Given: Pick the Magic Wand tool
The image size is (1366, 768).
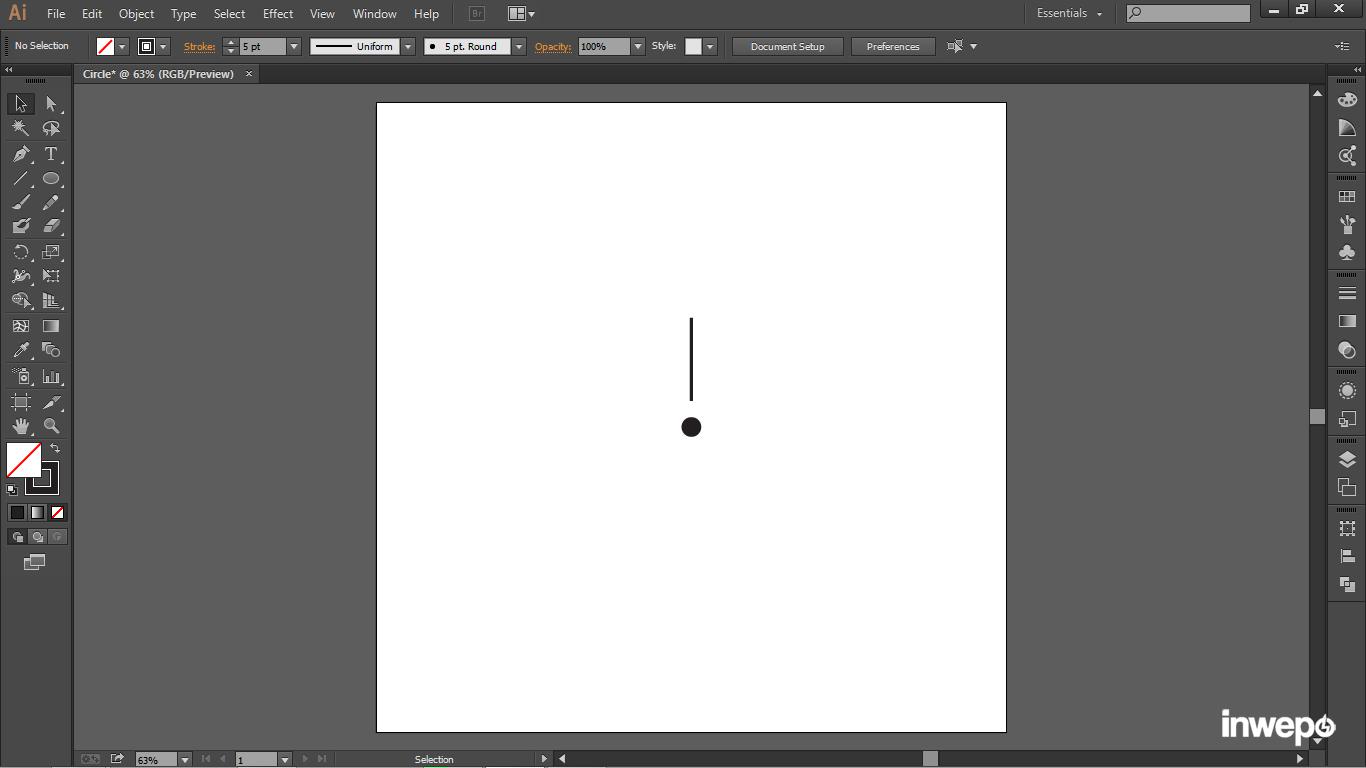Looking at the screenshot, I should tap(20, 129).
